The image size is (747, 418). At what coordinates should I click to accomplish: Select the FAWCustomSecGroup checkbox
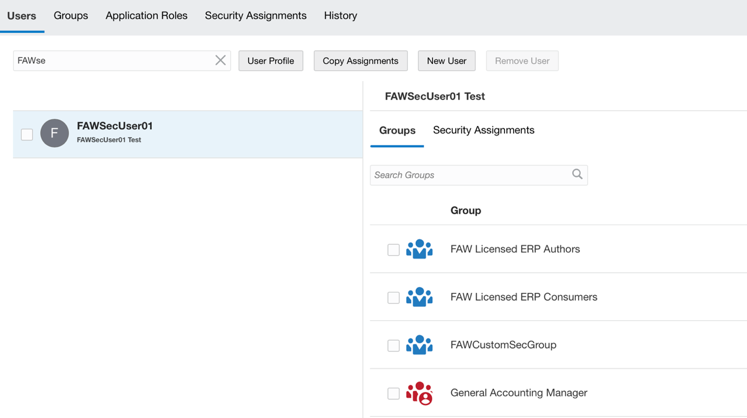click(393, 346)
